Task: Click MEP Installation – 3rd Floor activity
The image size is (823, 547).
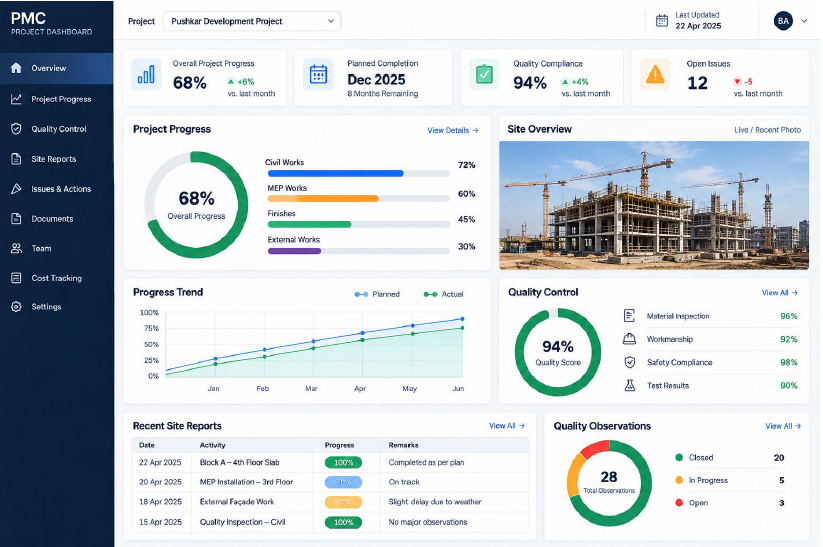Action: (x=246, y=482)
